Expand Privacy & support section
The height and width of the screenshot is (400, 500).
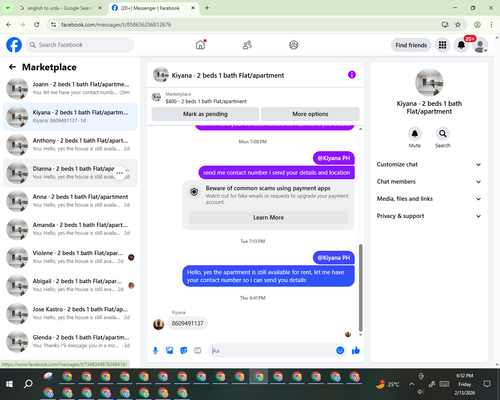pyautogui.click(x=429, y=216)
